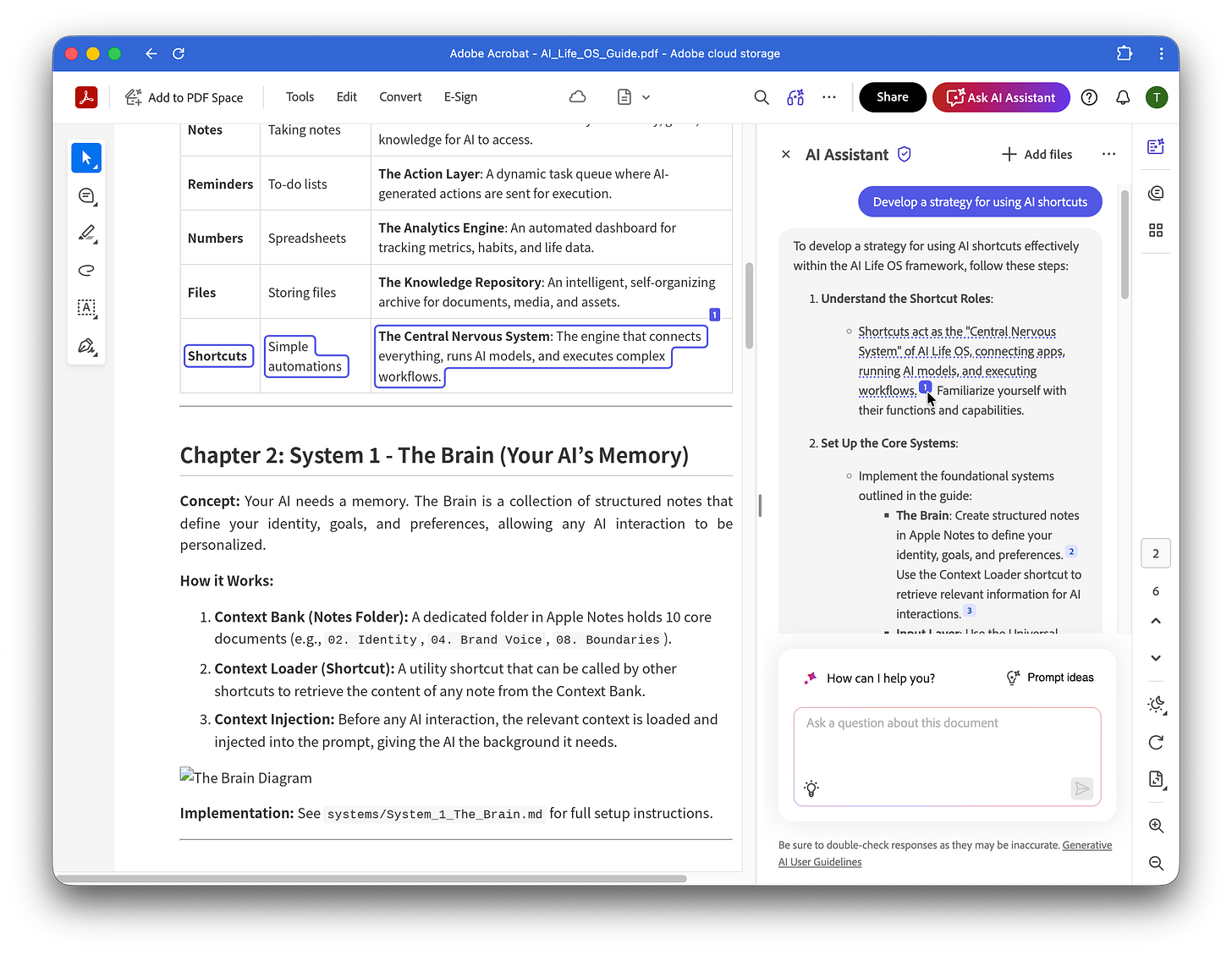Open the Fill & Sign tool
Screen dimensions: 1232x955
click(85, 346)
